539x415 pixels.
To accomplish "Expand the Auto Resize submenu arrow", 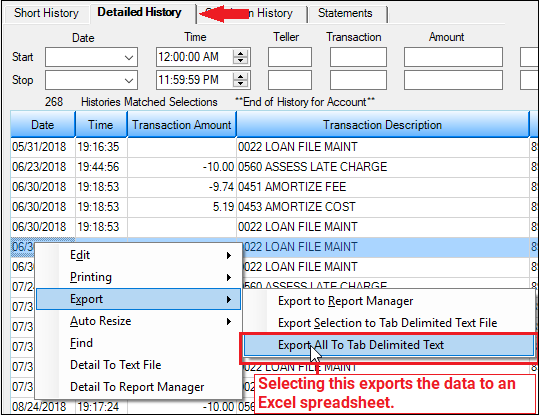I will point(229,321).
